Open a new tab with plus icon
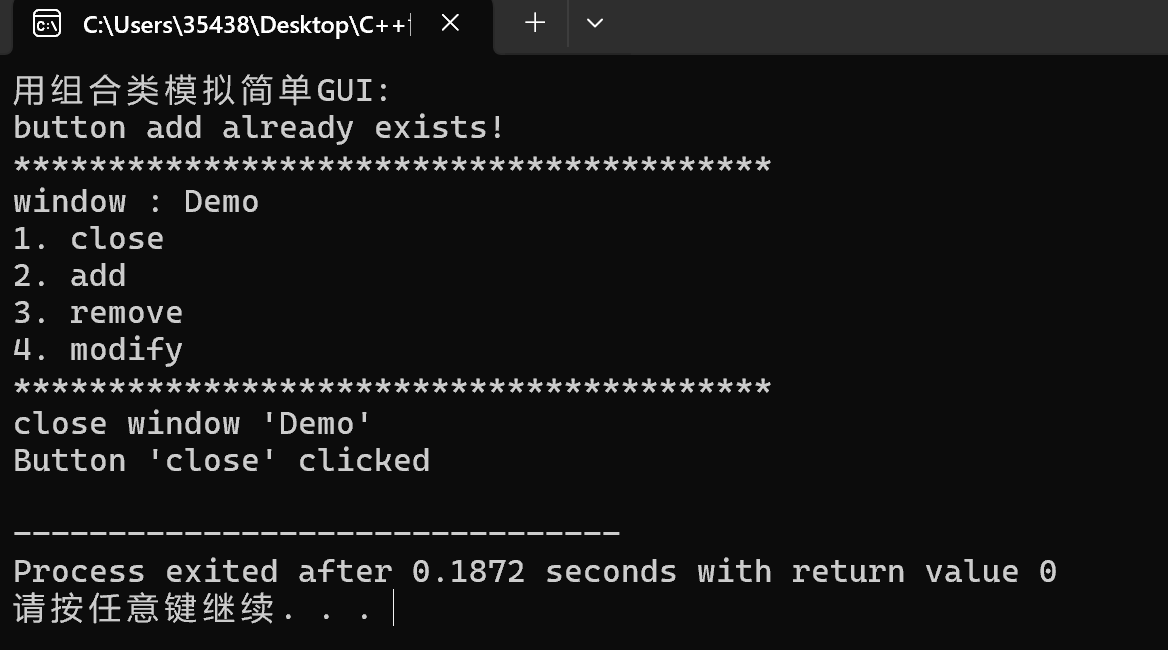The image size is (1168, 650). click(x=535, y=23)
